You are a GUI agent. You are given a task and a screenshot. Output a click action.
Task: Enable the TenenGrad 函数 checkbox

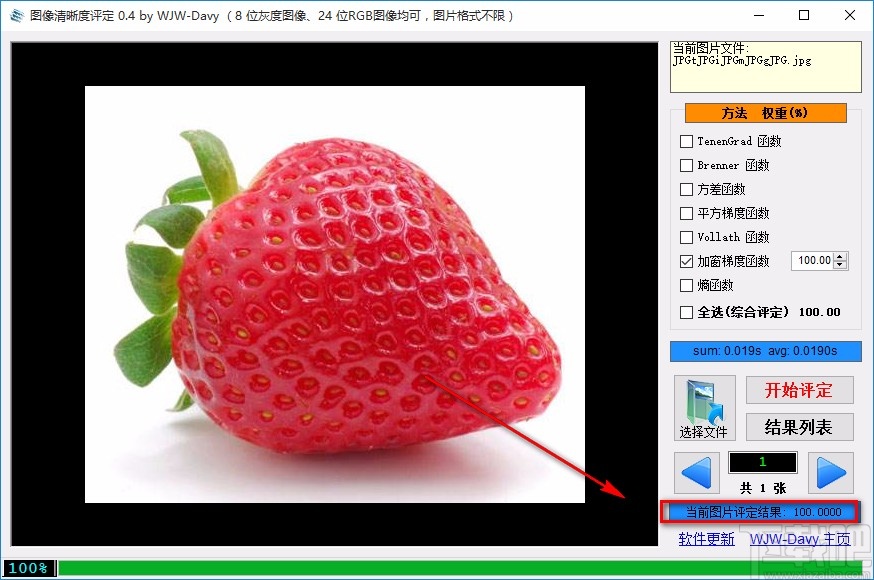pyautogui.click(x=686, y=142)
